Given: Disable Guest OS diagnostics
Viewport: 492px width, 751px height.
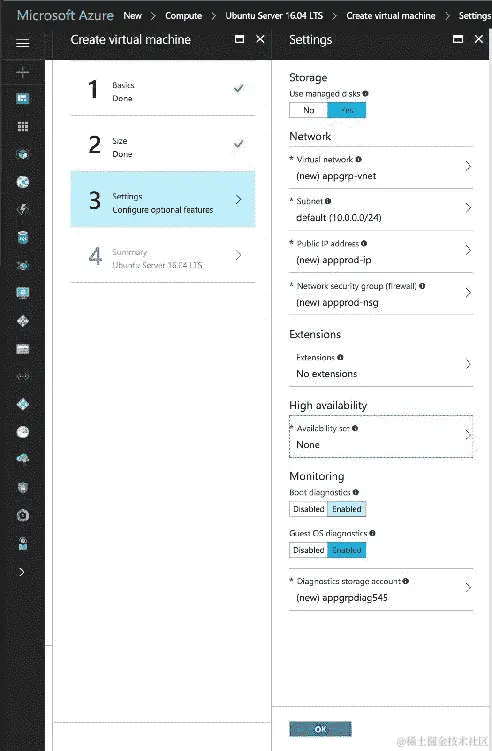Looking at the screenshot, I should coord(309,550).
